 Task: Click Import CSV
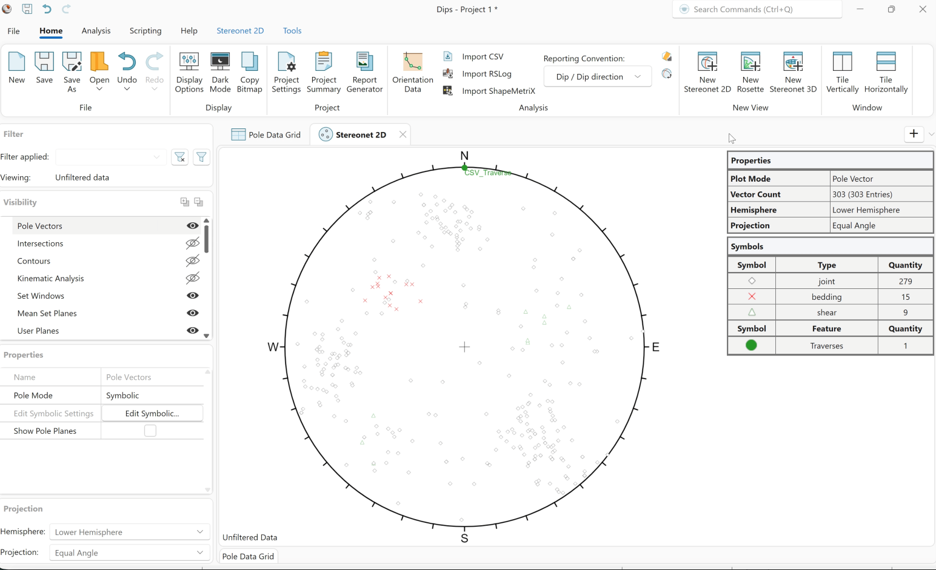[x=475, y=57]
